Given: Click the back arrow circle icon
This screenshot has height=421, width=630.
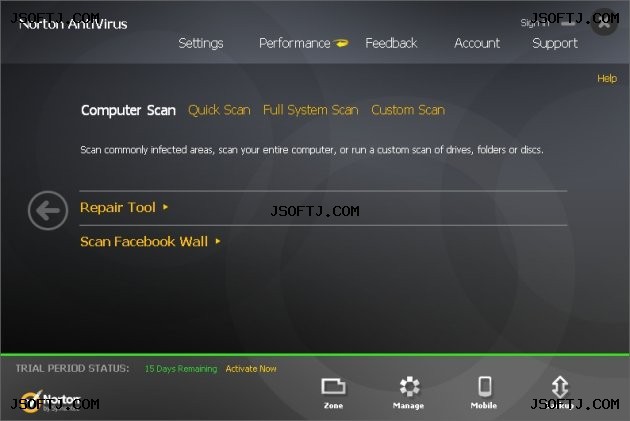Looking at the screenshot, I should (x=48, y=210).
